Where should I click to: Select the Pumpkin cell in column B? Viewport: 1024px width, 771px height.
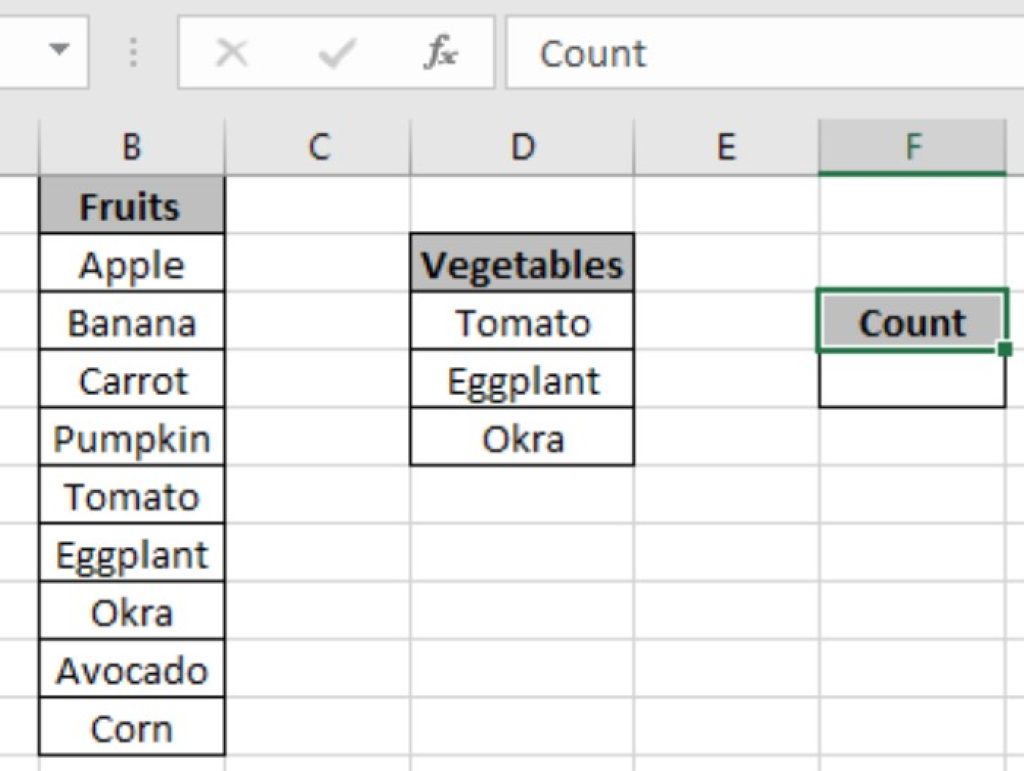pos(131,438)
